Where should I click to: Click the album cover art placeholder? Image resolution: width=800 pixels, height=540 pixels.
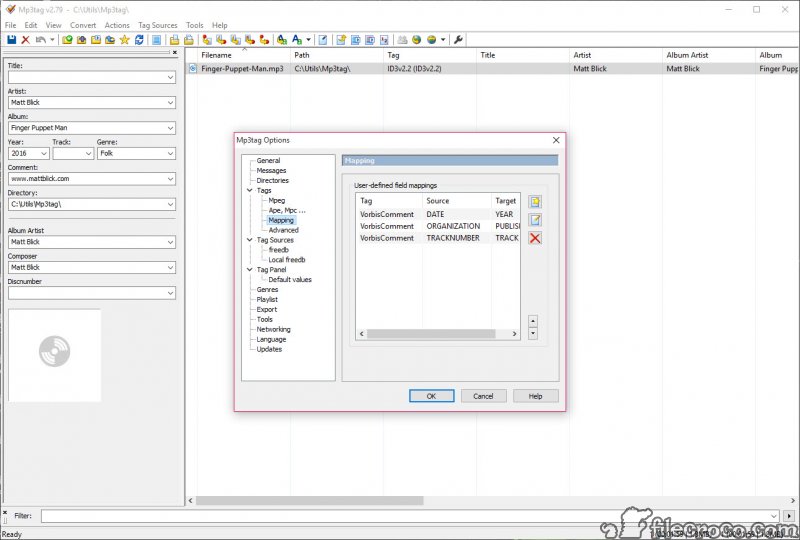pos(55,355)
